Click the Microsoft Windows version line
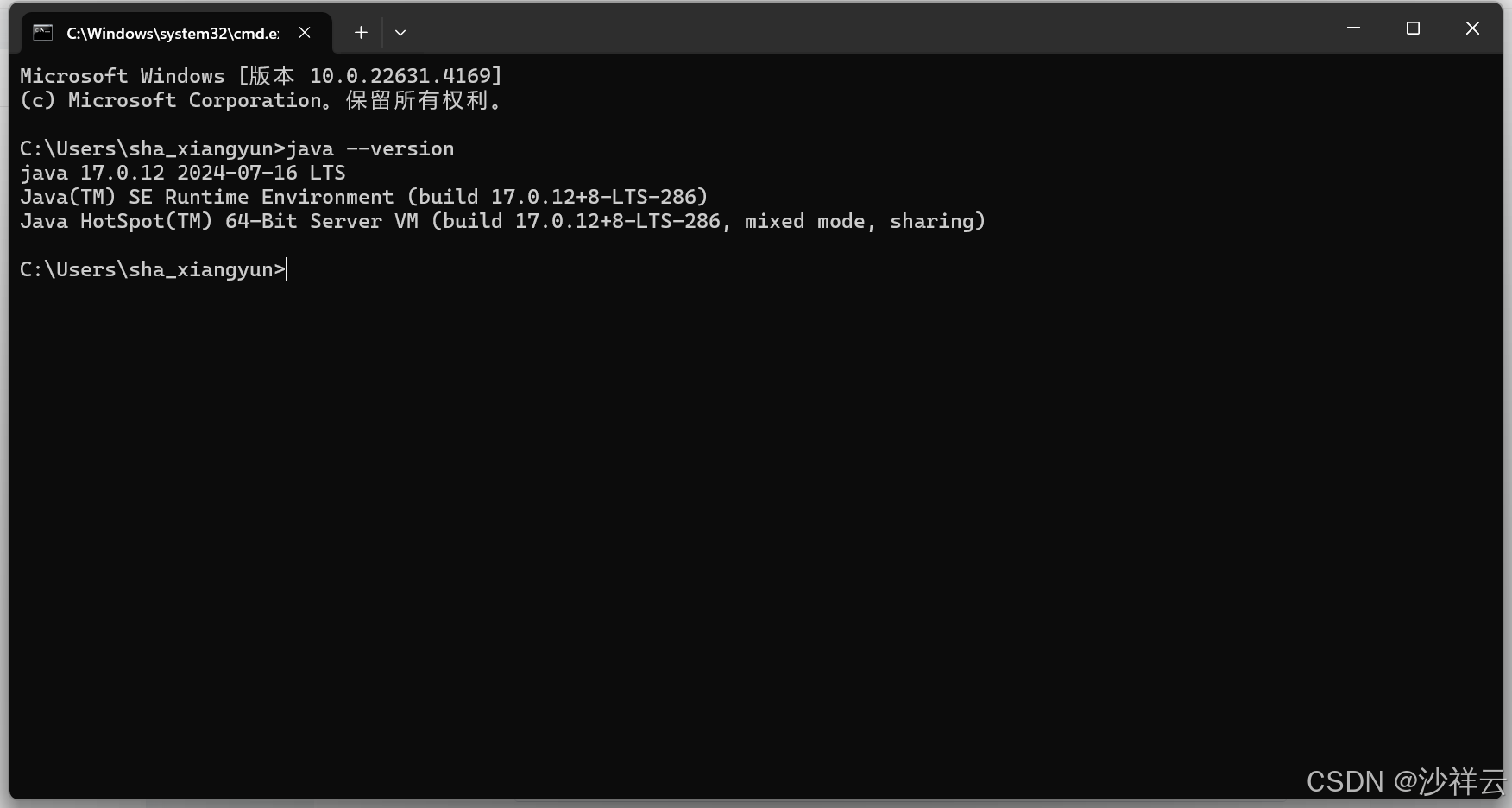Viewport: 1512px width, 808px height. point(261,76)
